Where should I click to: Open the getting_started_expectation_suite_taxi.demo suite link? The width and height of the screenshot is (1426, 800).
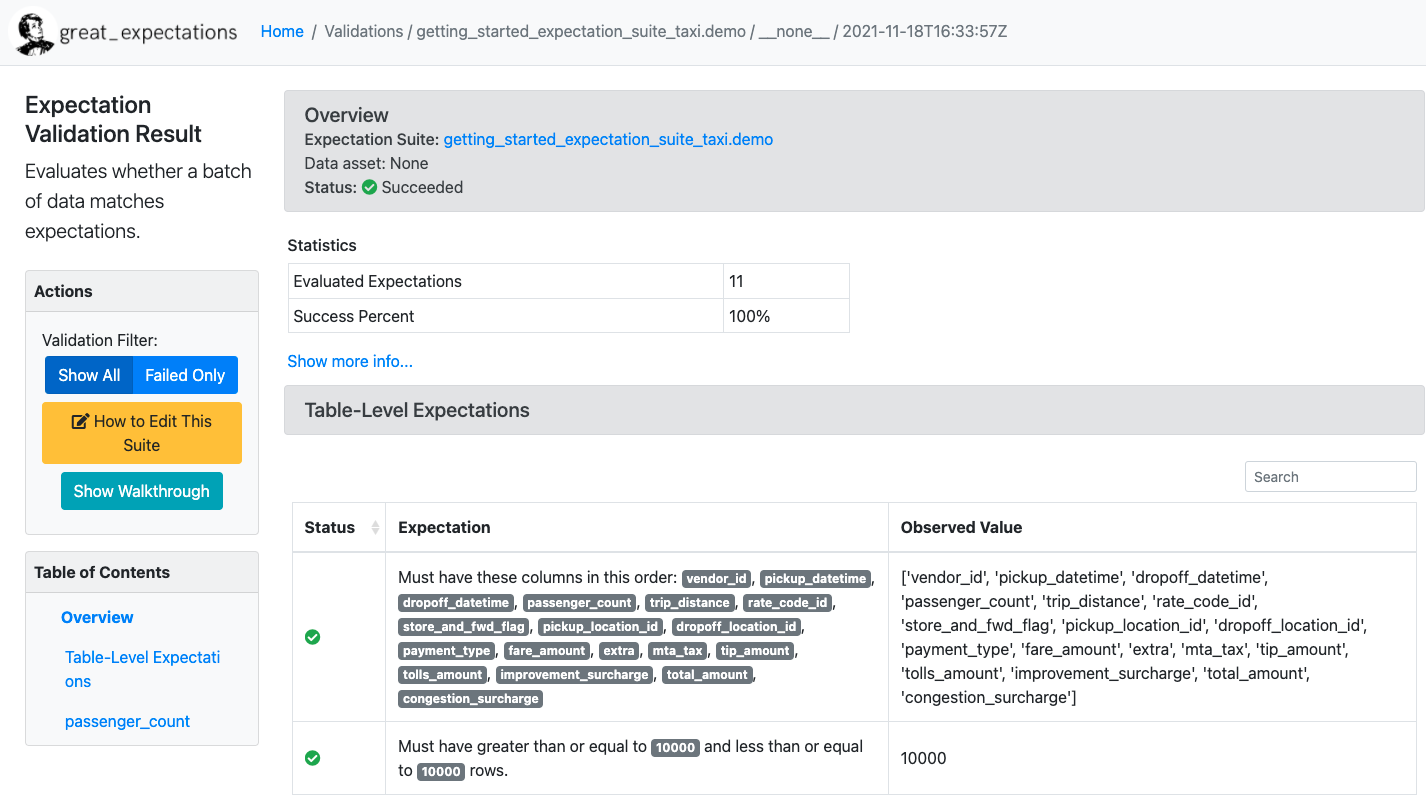[608, 140]
